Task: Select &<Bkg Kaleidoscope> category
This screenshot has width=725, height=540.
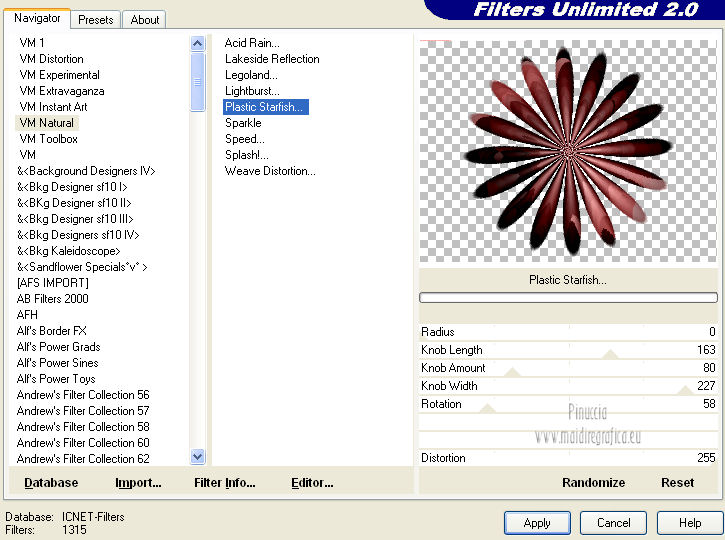Action: pyautogui.click(x=68, y=251)
